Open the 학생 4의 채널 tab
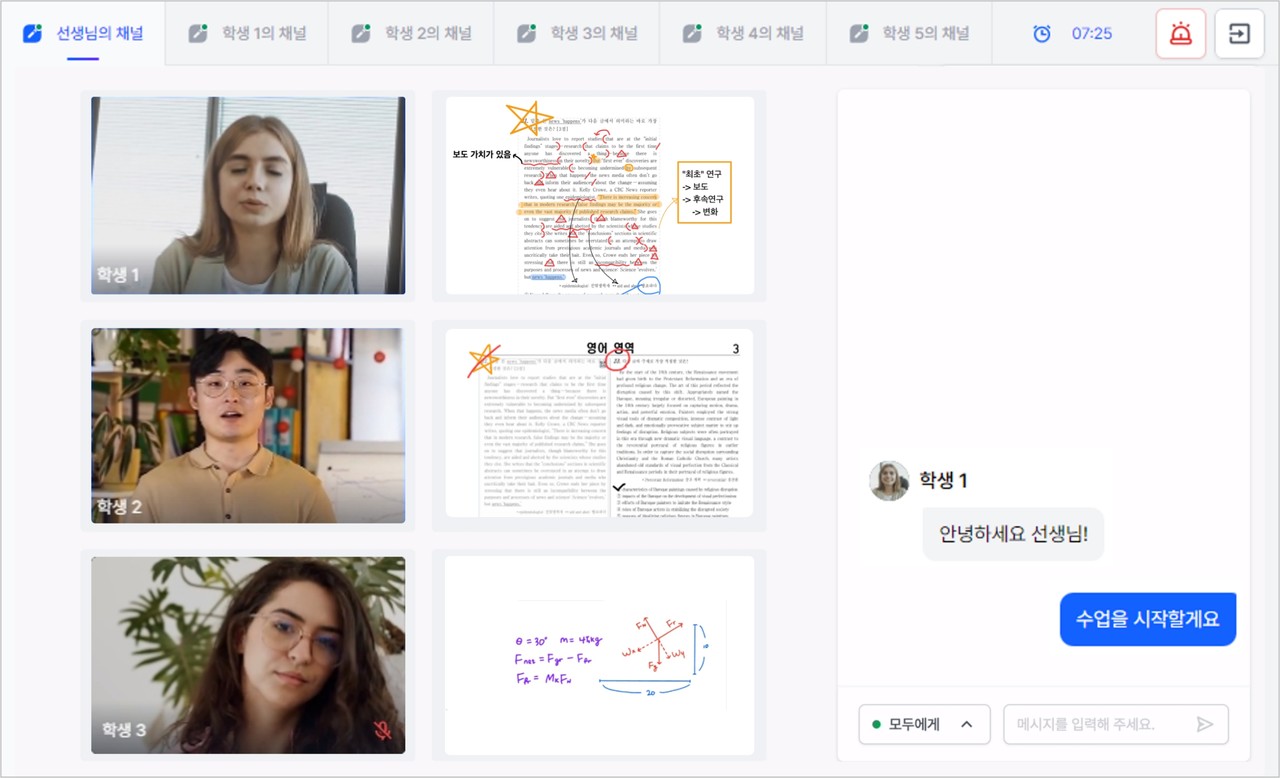1280x778 pixels. [744, 32]
